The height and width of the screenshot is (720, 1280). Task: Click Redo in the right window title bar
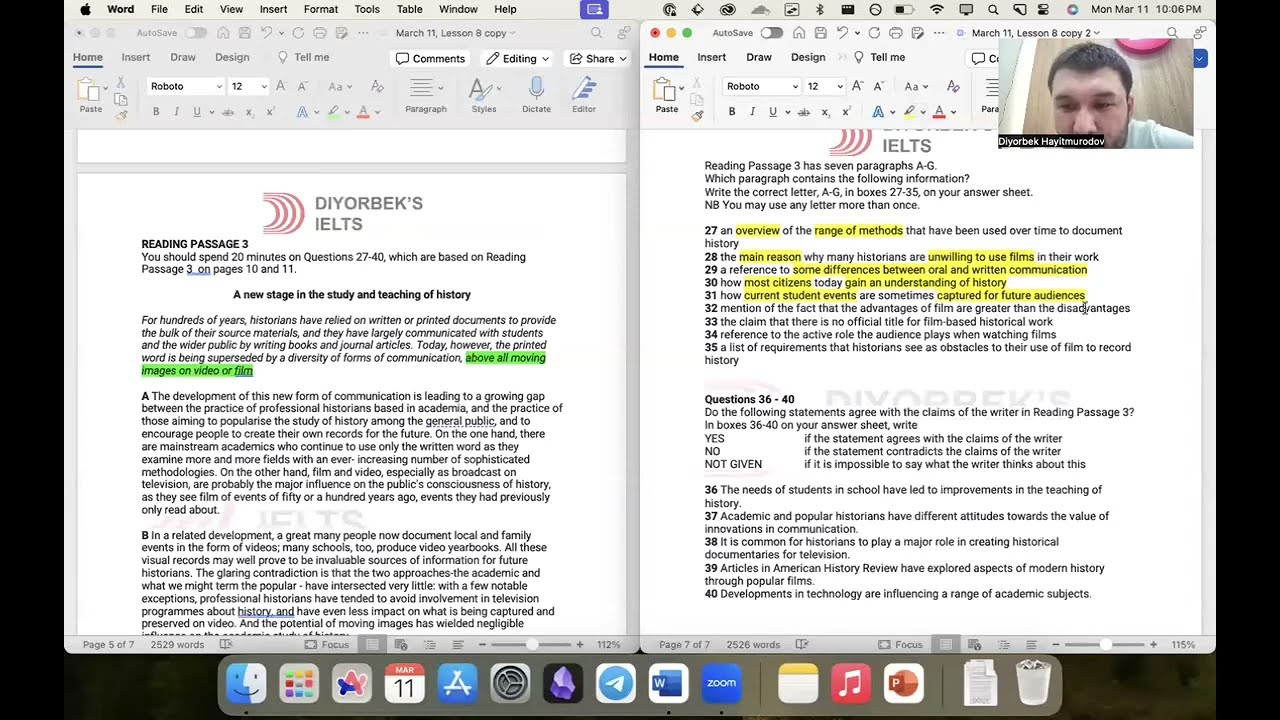coord(875,33)
